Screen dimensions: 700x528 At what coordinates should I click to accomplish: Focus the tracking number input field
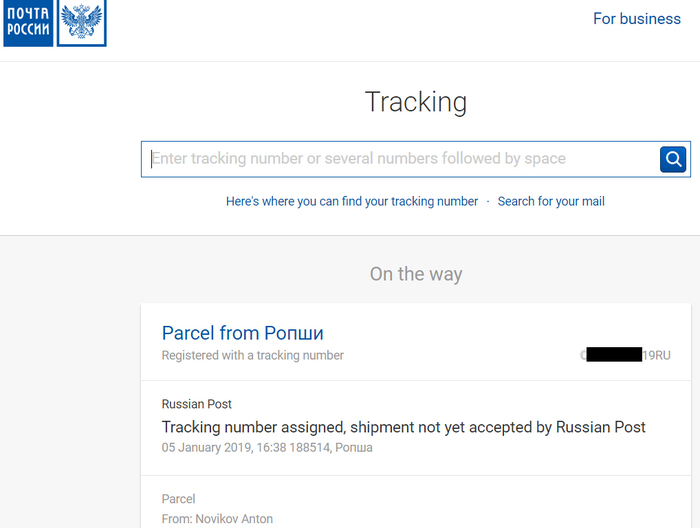click(x=400, y=158)
